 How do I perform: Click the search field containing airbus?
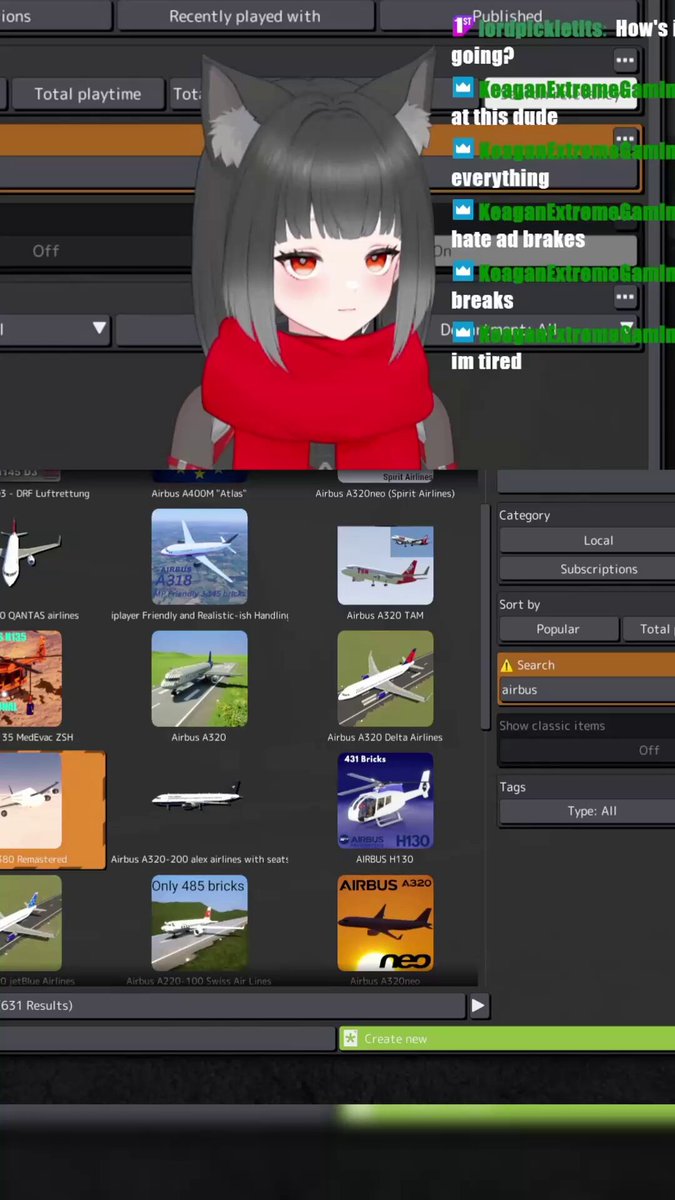tap(586, 690)
